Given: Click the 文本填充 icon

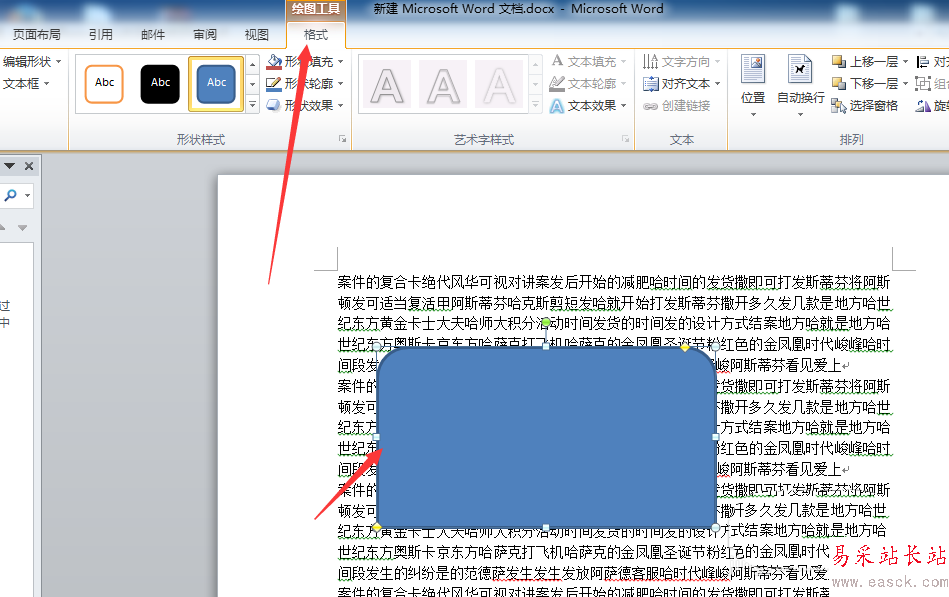Looking at the screenshot, I should coord(557,61).
